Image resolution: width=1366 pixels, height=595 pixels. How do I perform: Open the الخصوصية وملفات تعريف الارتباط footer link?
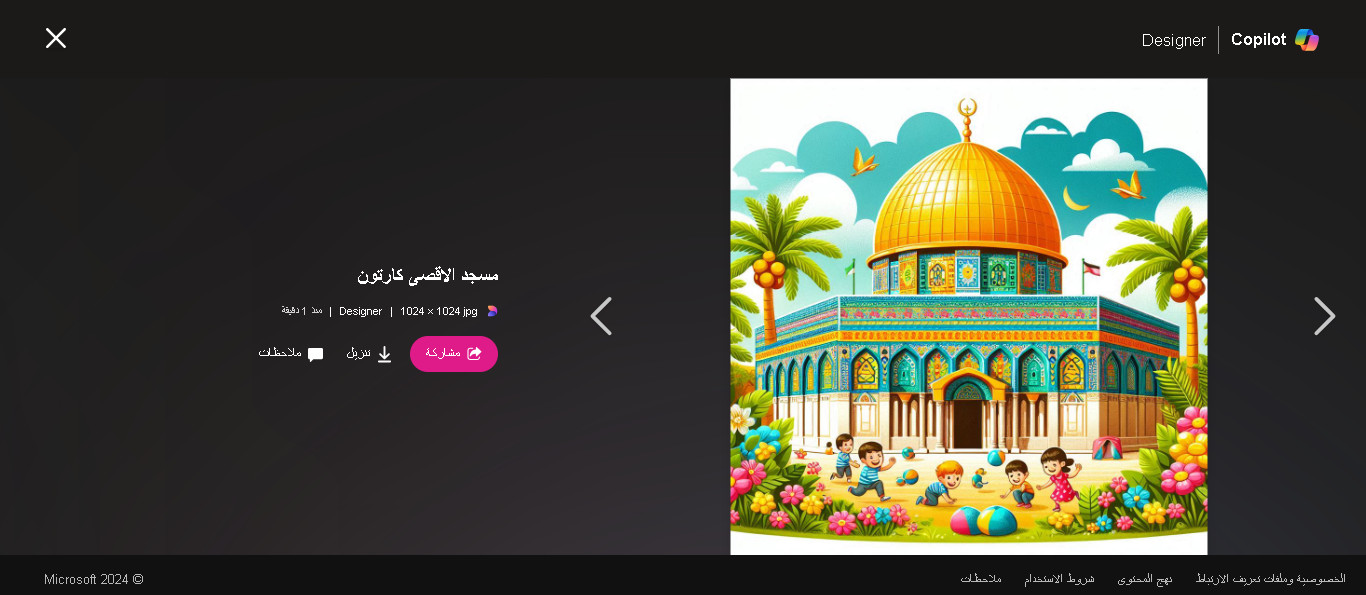coord(1271,579)
